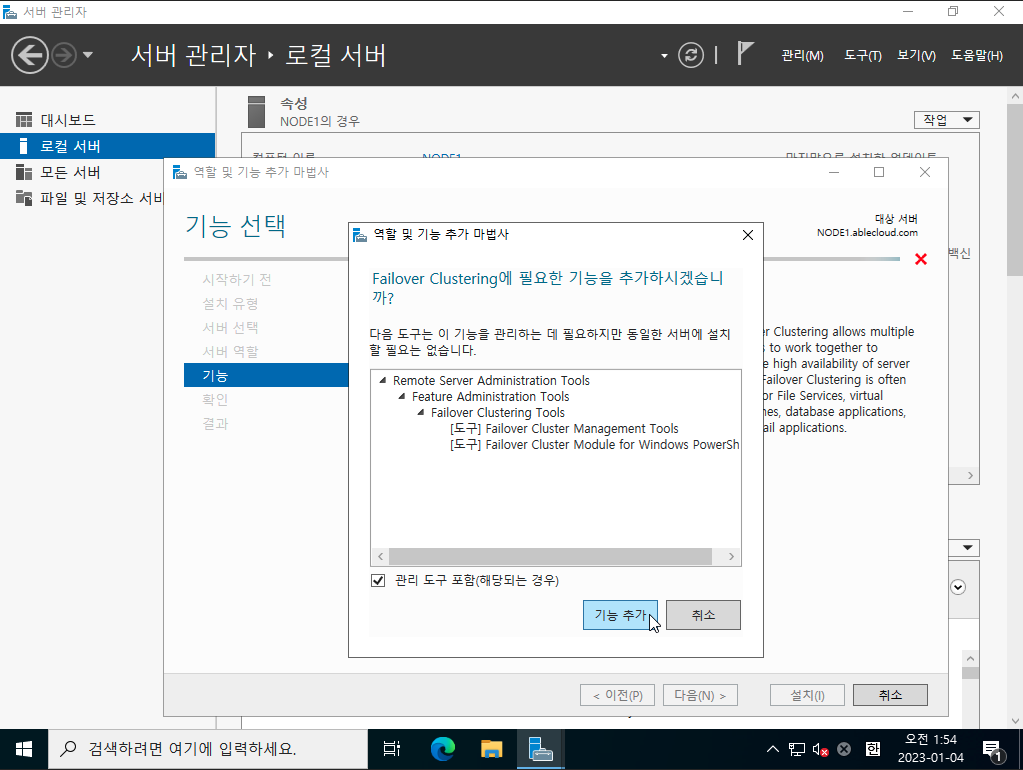1023x770 pixels.
Task: Click the red X icon in the wizard
Action: coord(921,259)
